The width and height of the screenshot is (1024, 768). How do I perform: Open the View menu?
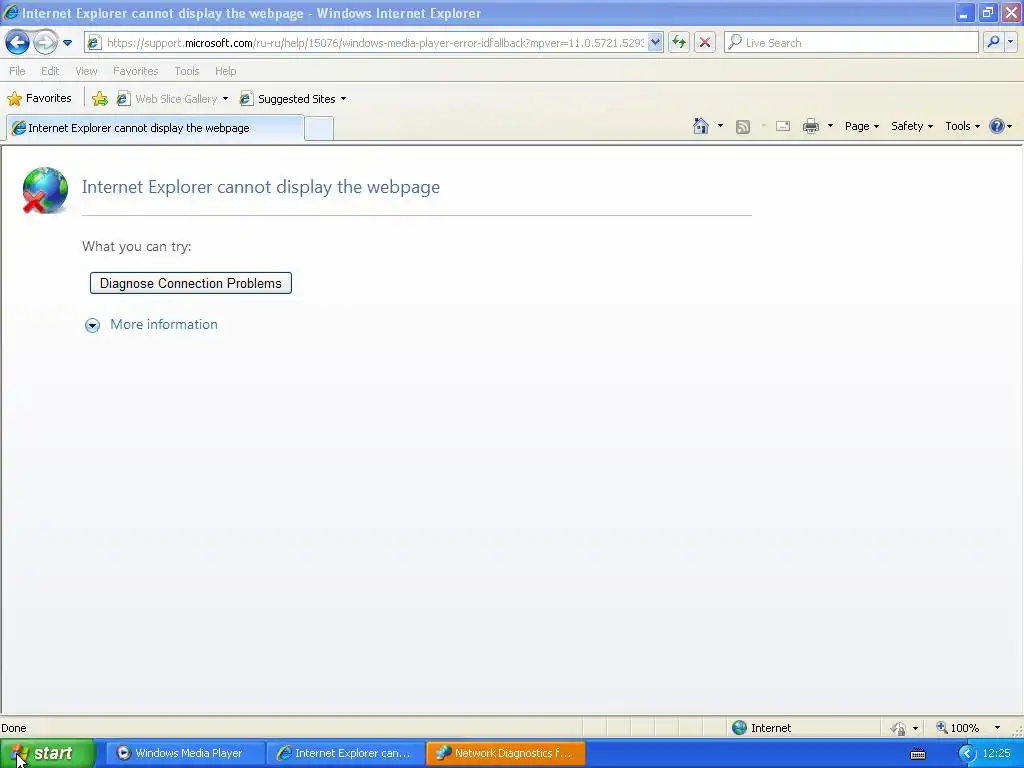[x=86, y=71]
